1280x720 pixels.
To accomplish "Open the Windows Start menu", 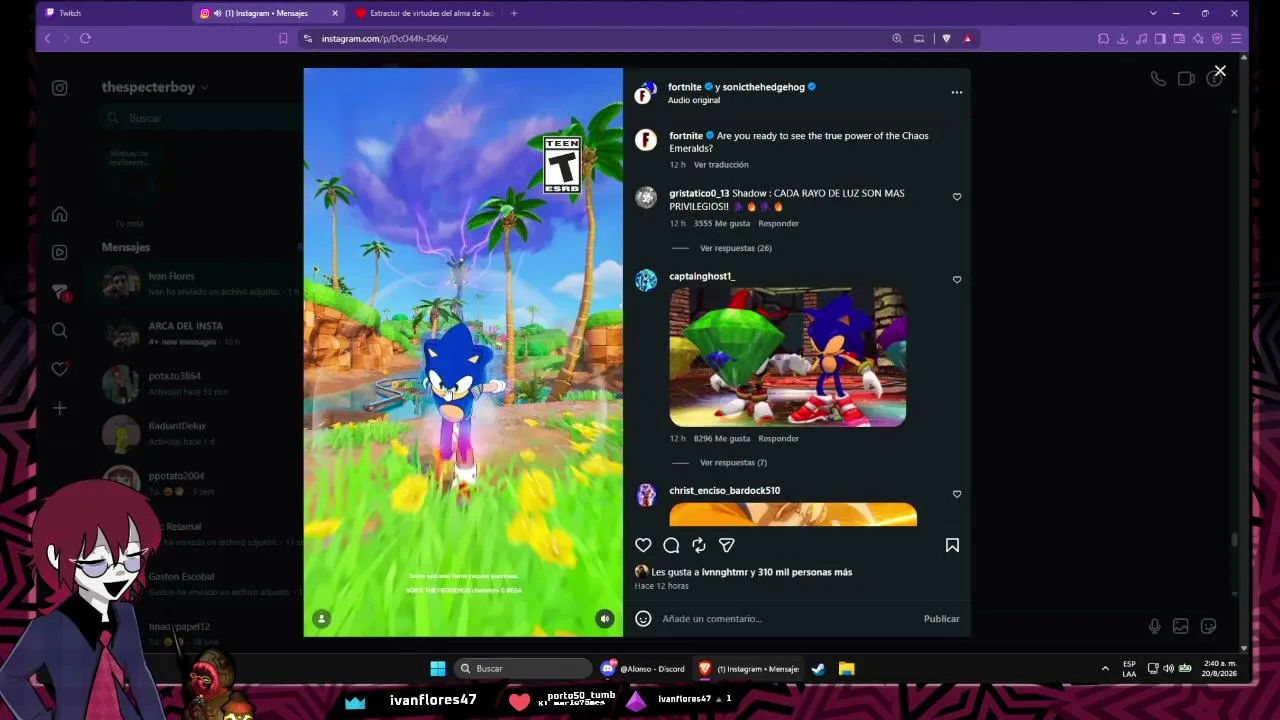I will [x=437, y=668].
